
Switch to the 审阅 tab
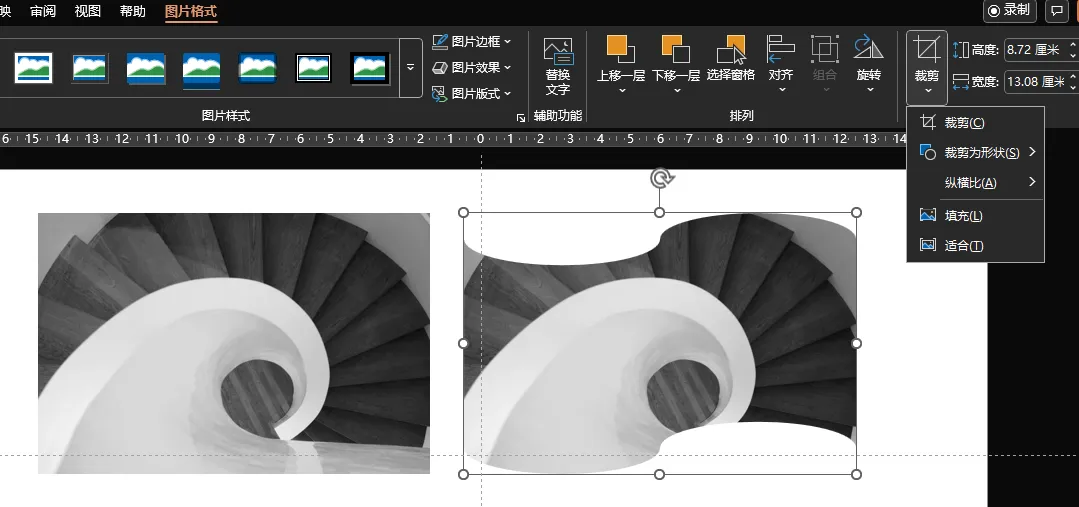pyautogui.click(x=43, y=12)
